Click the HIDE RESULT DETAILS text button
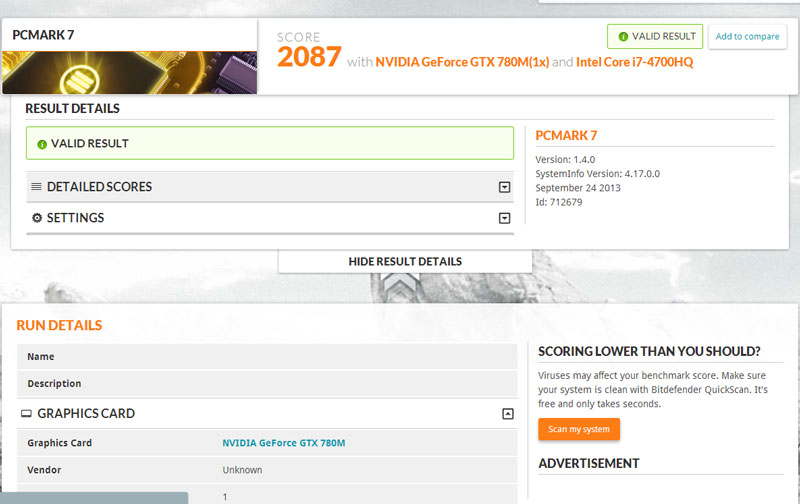Screen dimensions: 800x504 click(405, 261)
